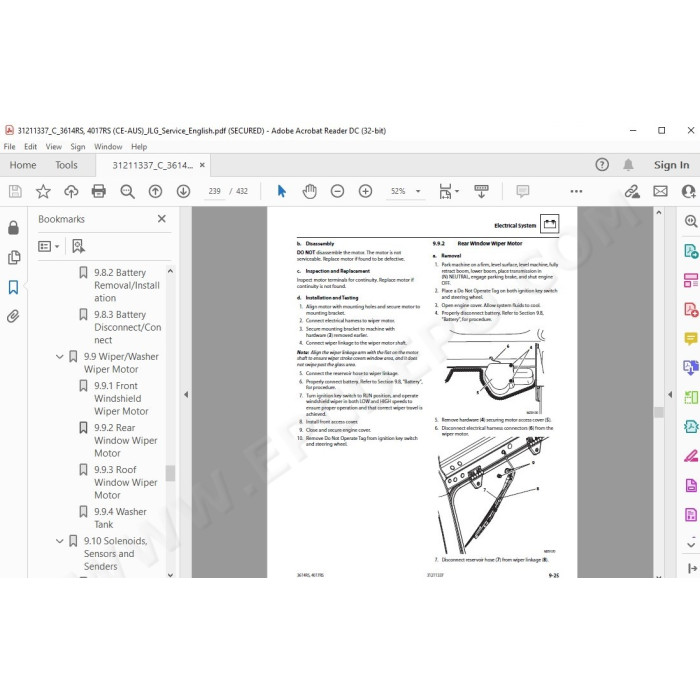The width and height of the screenshot is (700, 700).
Task: Zoom out with minus button
Action: coord(338,192)
